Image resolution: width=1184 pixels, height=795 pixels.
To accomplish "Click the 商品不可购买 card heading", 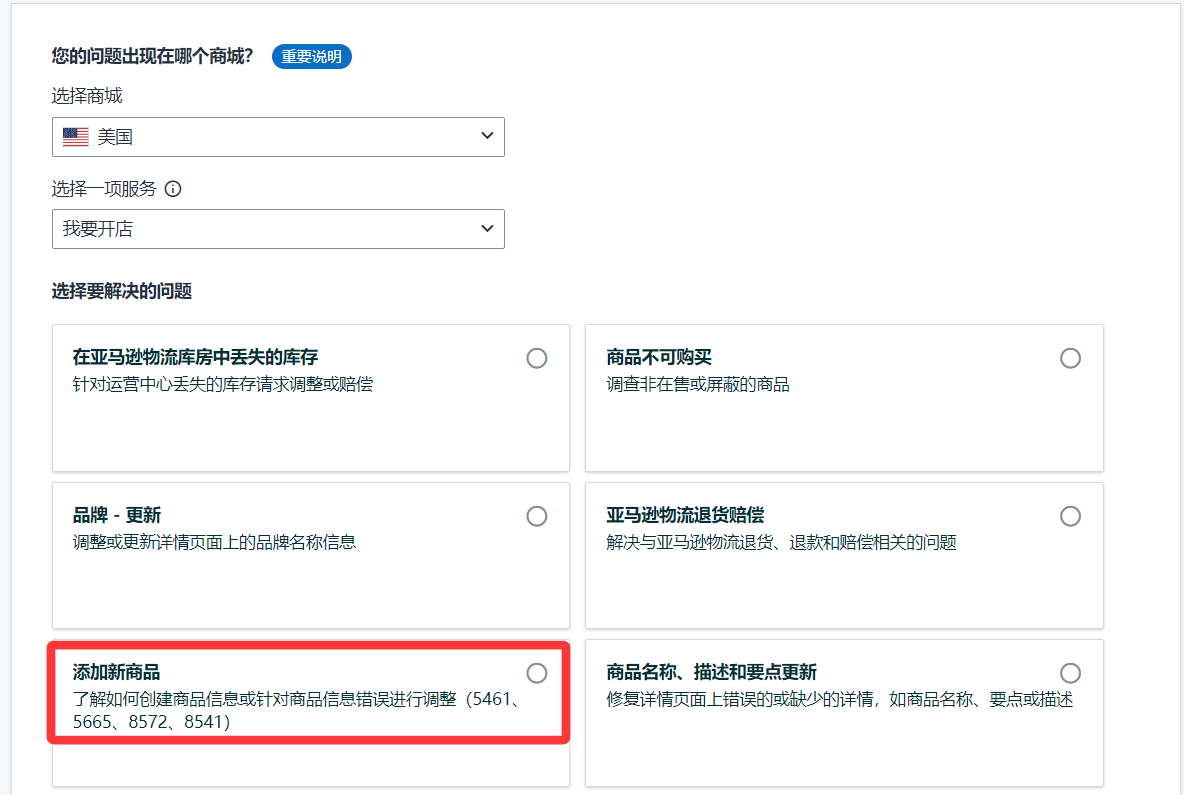I will pos(659,357).
